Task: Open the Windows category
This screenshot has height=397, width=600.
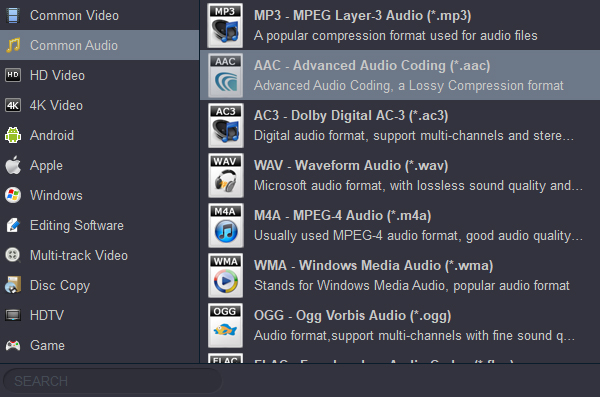Action: [99, 195]
